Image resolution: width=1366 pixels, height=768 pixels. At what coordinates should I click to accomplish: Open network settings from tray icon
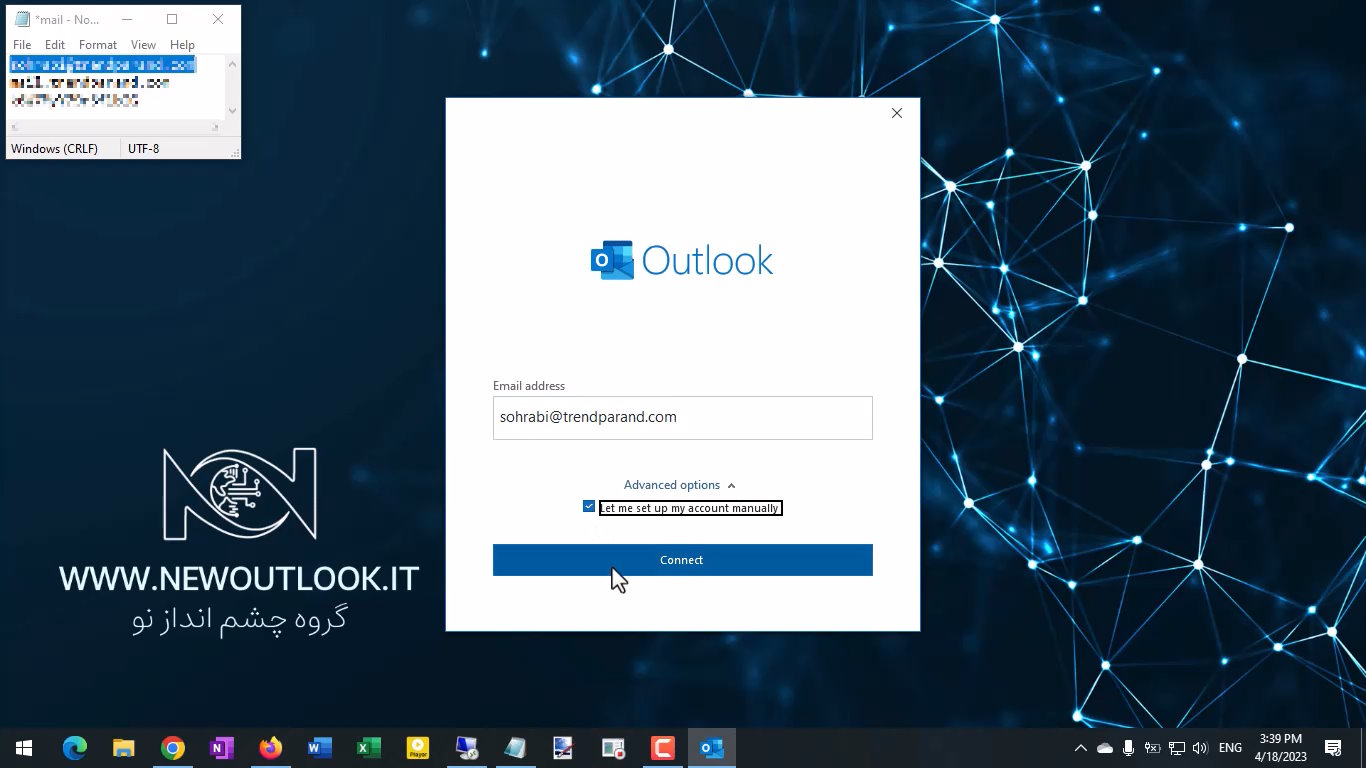tap(1177, 748)
